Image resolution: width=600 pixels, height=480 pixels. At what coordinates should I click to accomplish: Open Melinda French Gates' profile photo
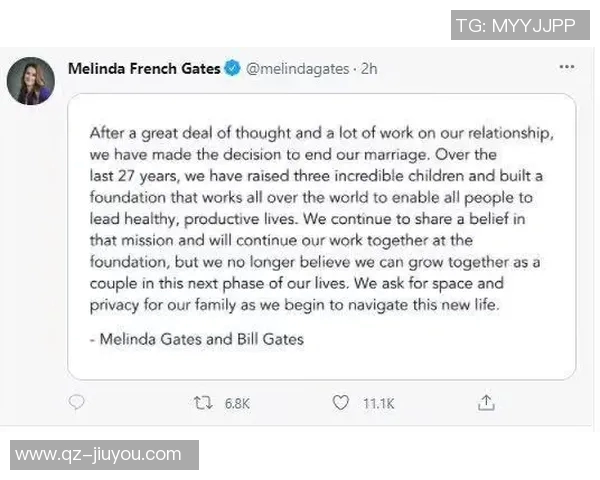click(x=31, y=80)
